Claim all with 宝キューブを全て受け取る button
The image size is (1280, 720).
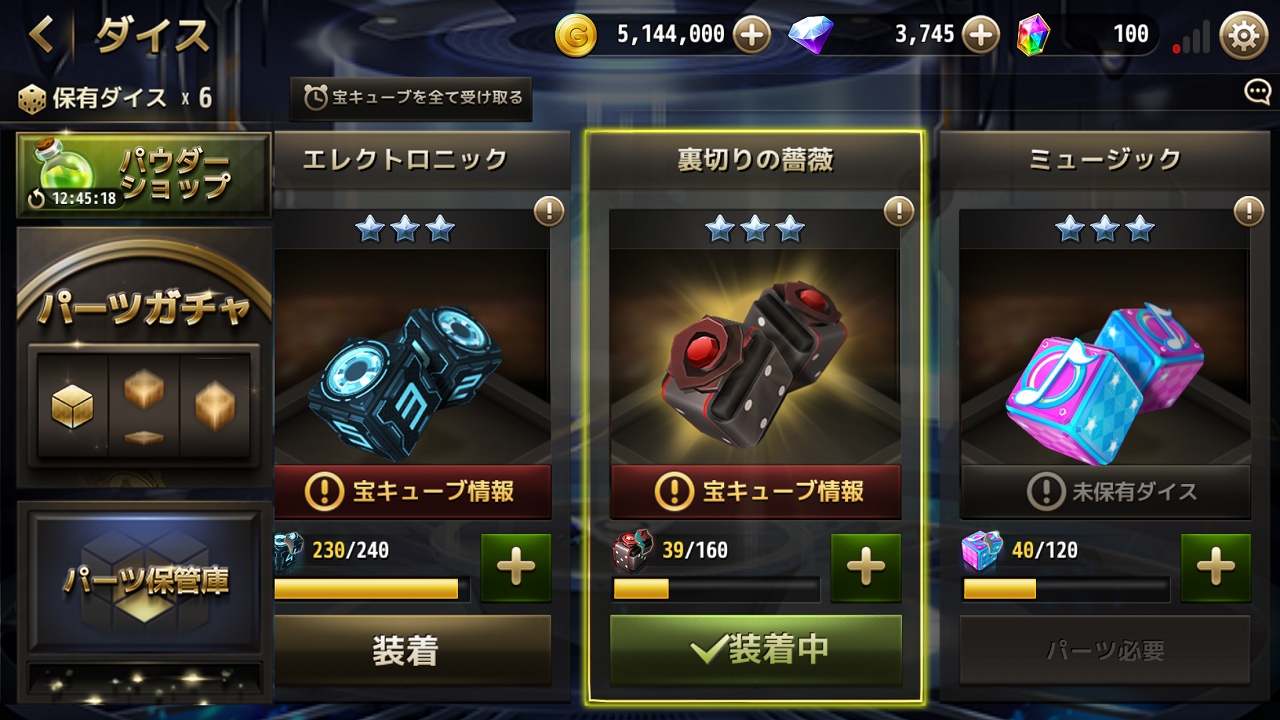click(411, 98)
